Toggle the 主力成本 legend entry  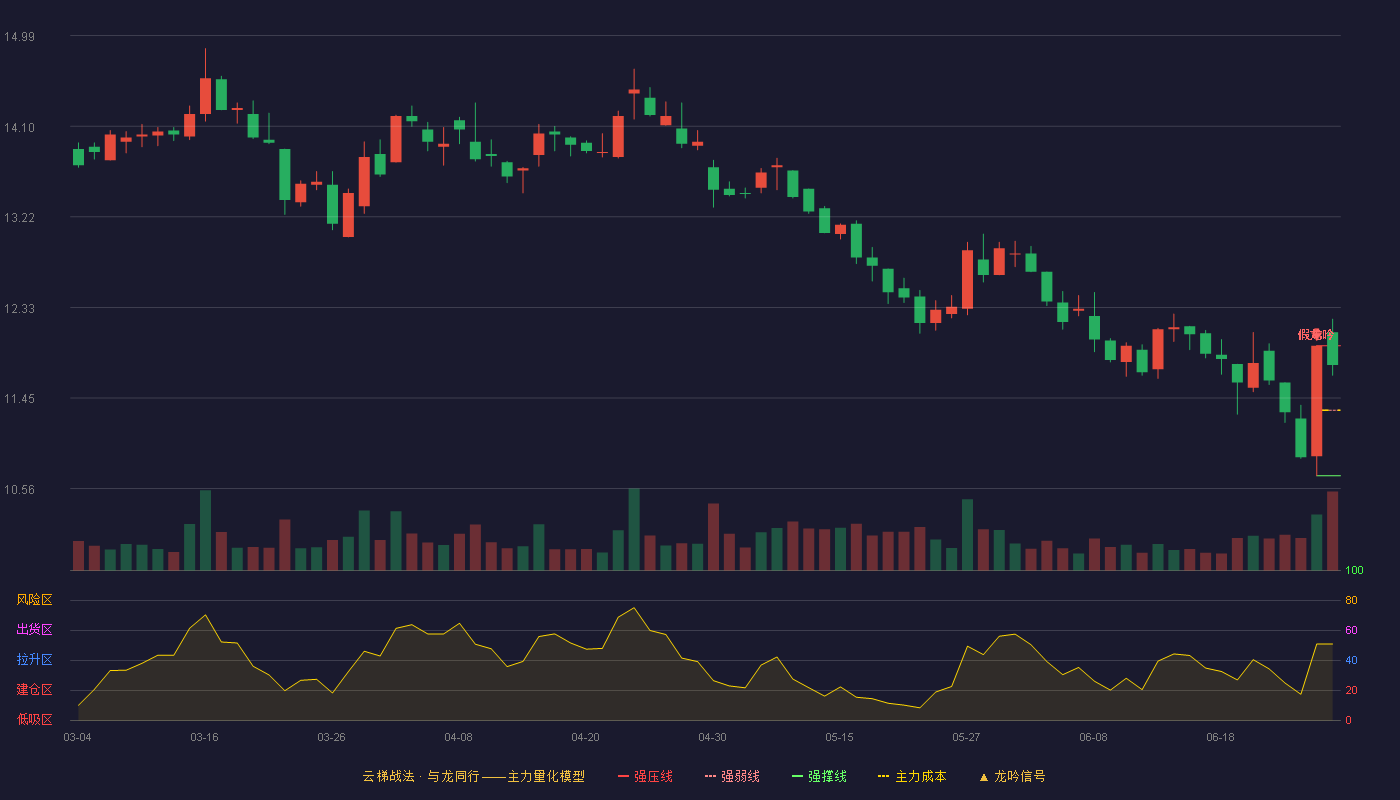click(911, 776)
